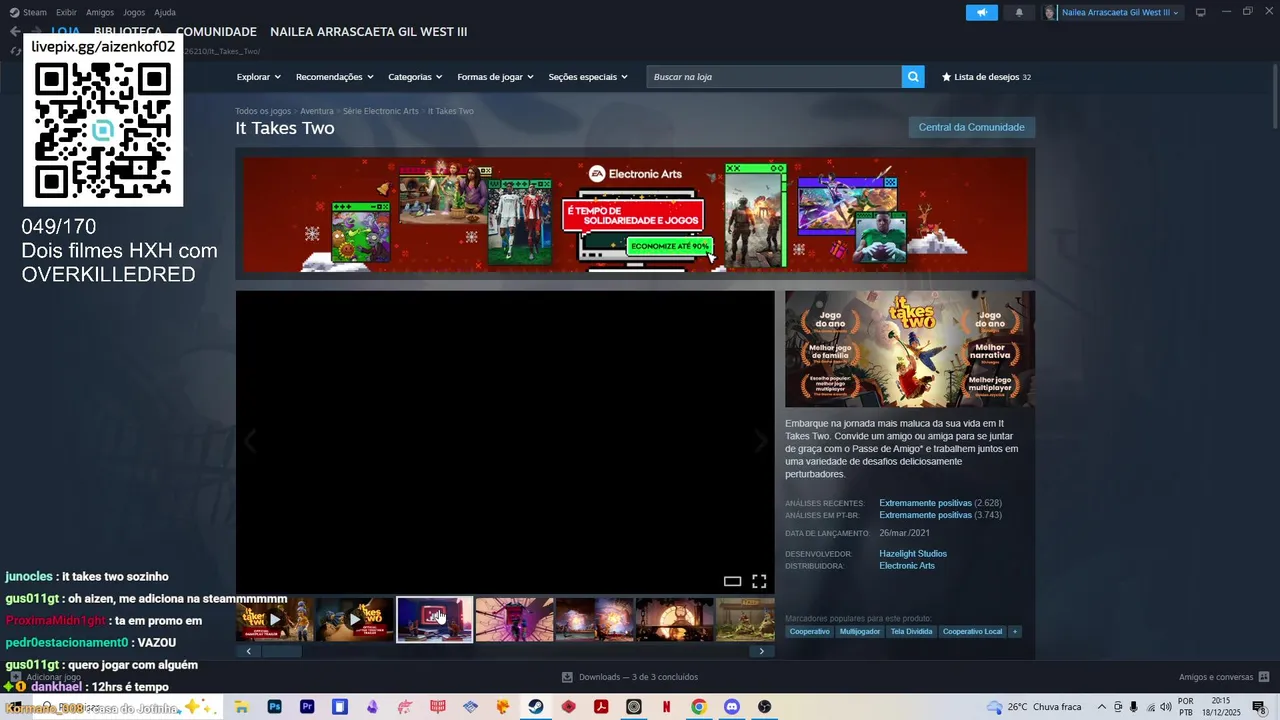
Task: Play the second trailer thumbnail
Action: pos(355,620)
